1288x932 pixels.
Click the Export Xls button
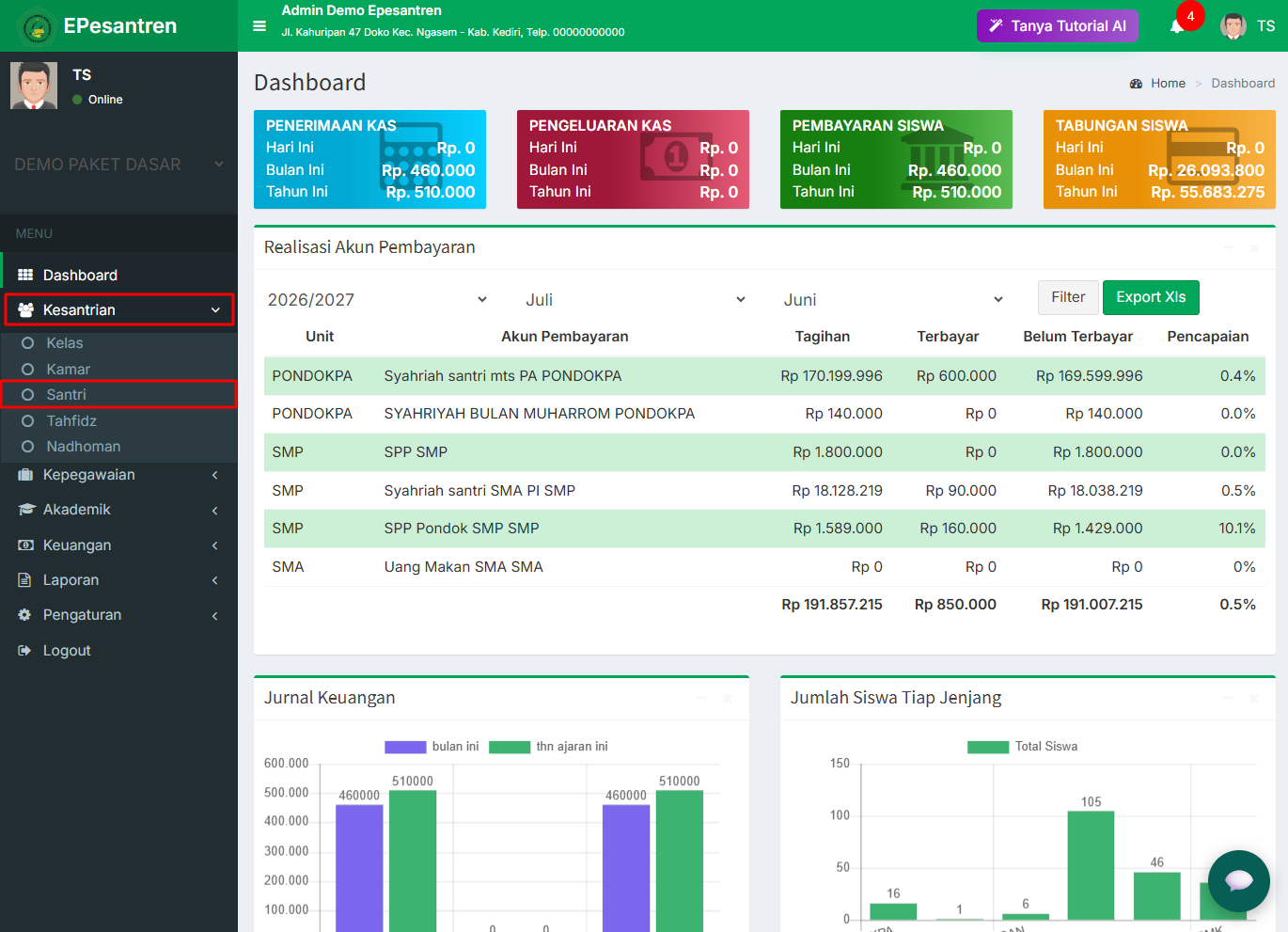pos(1151,297)
